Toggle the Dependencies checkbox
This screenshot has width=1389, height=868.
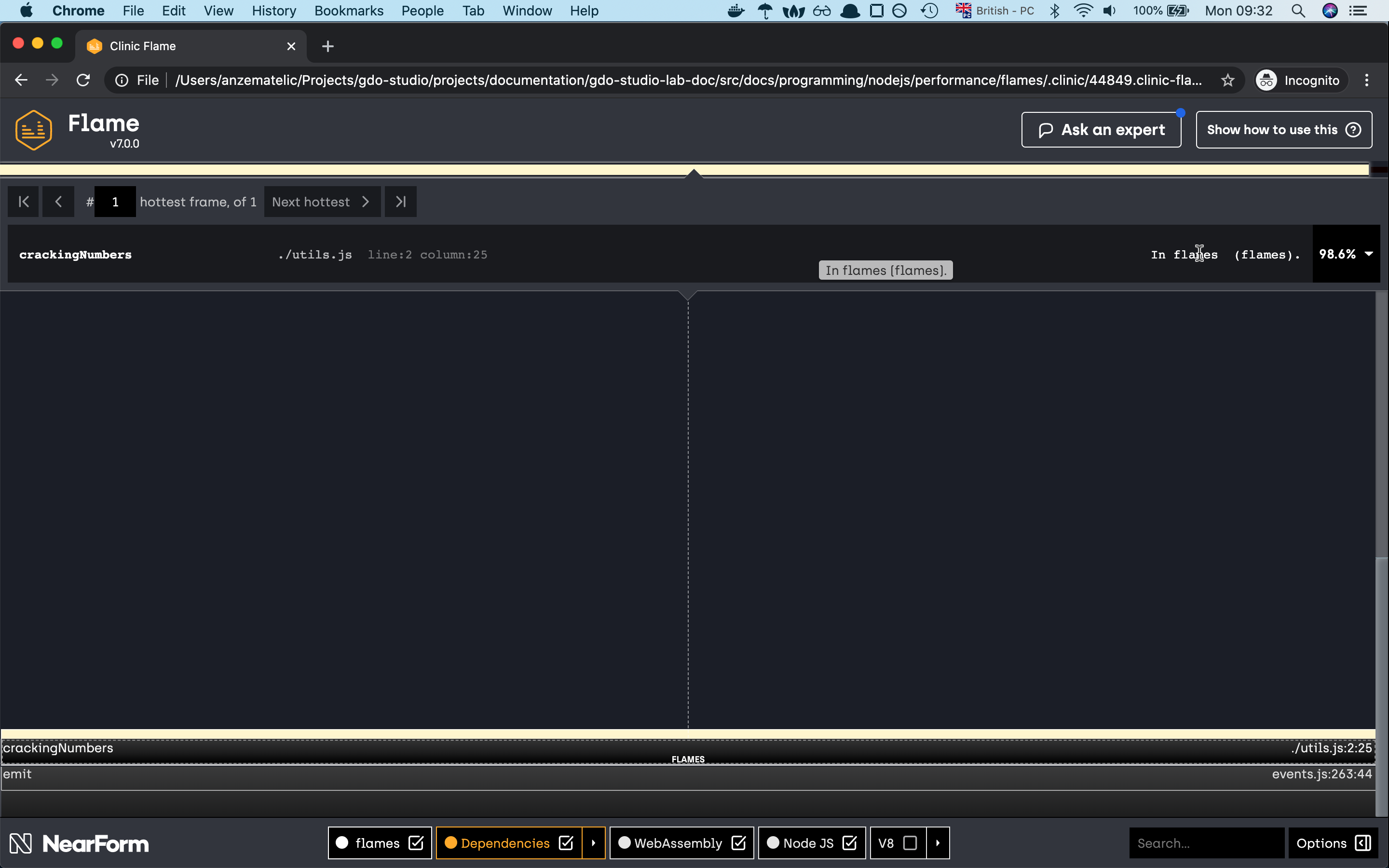click(x=566, y=843)
